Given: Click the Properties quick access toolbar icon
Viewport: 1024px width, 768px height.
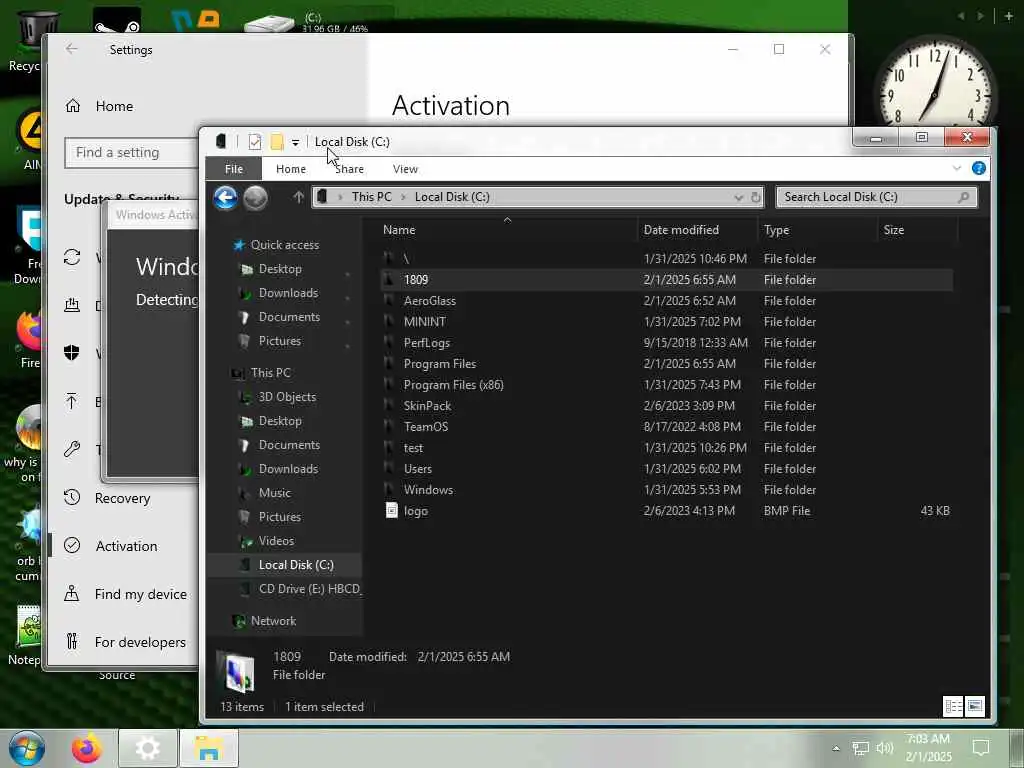Looking at the screenshot, I should coord(255,142).
